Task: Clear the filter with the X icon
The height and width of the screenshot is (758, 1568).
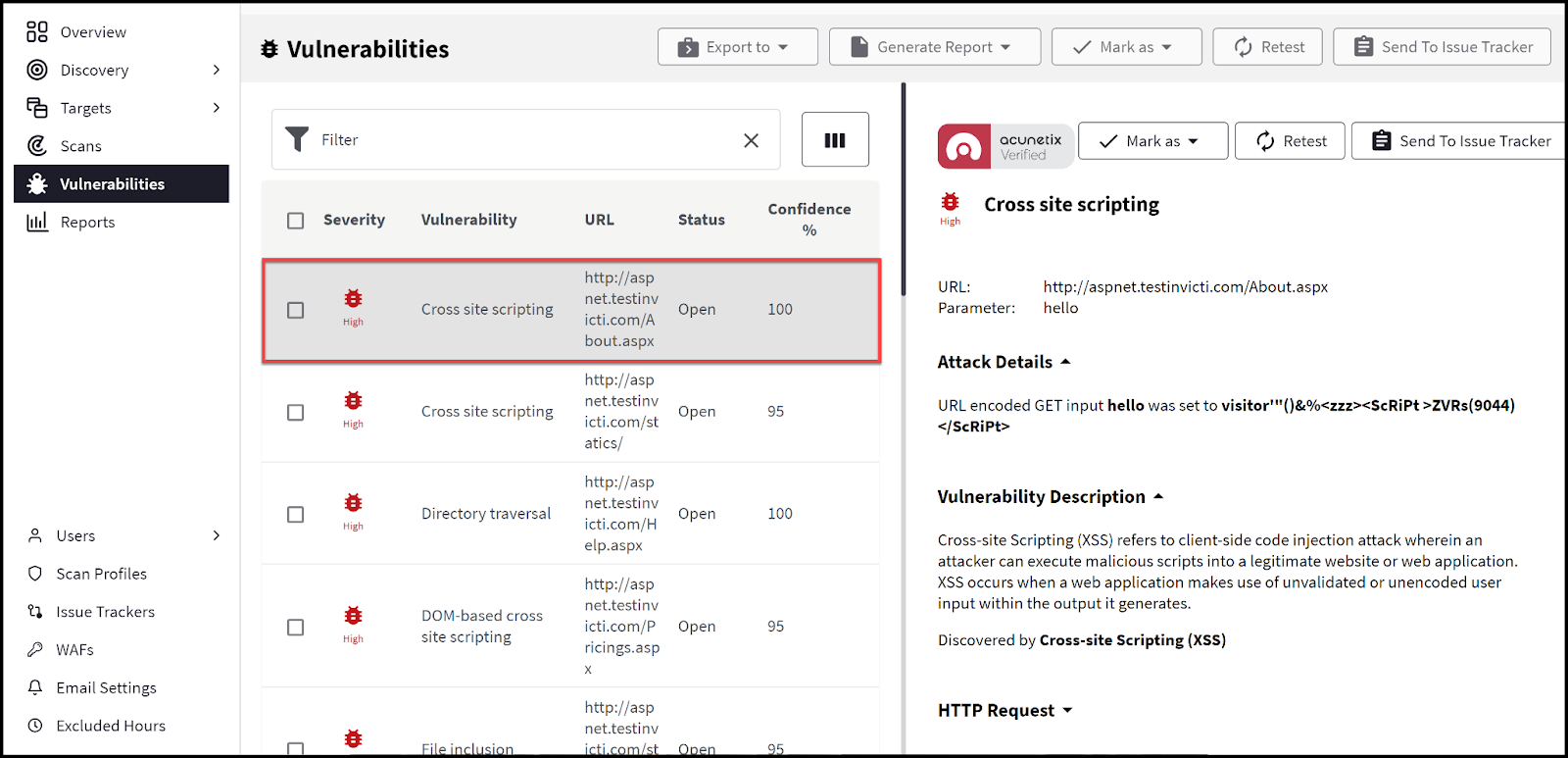Action: point(752,140)
